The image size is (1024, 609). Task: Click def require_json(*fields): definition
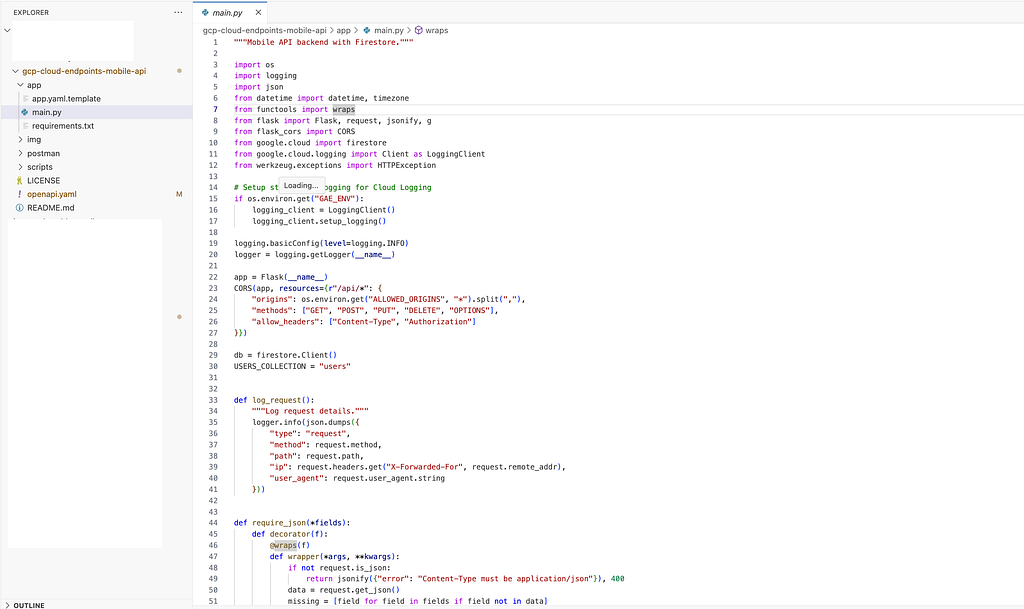click(292, 523)
